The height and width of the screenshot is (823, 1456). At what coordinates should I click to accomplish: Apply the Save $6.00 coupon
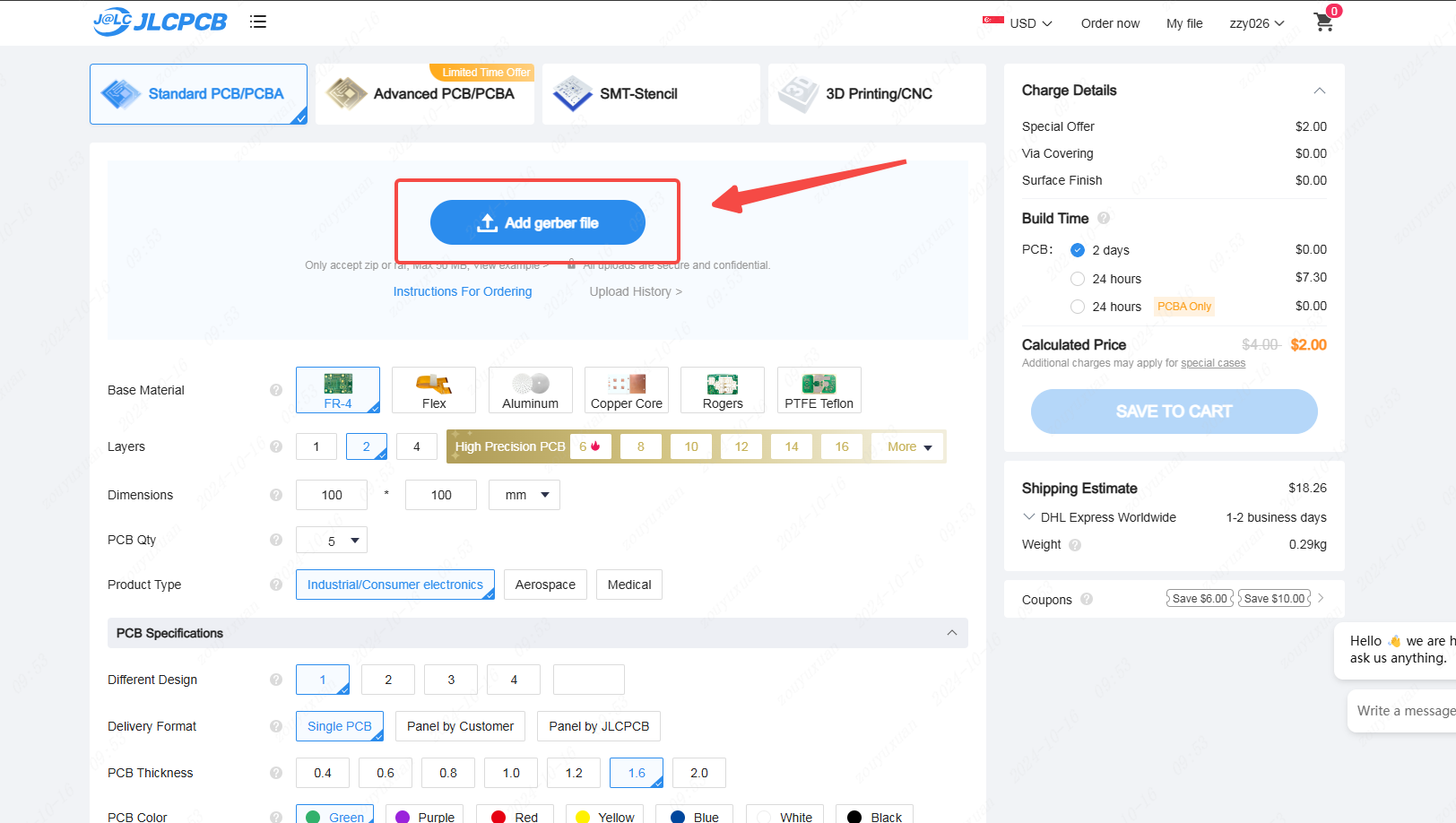(x=1200, y=598)
